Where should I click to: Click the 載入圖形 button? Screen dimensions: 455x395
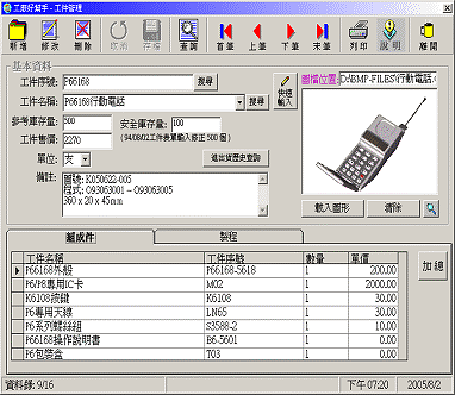332,208
